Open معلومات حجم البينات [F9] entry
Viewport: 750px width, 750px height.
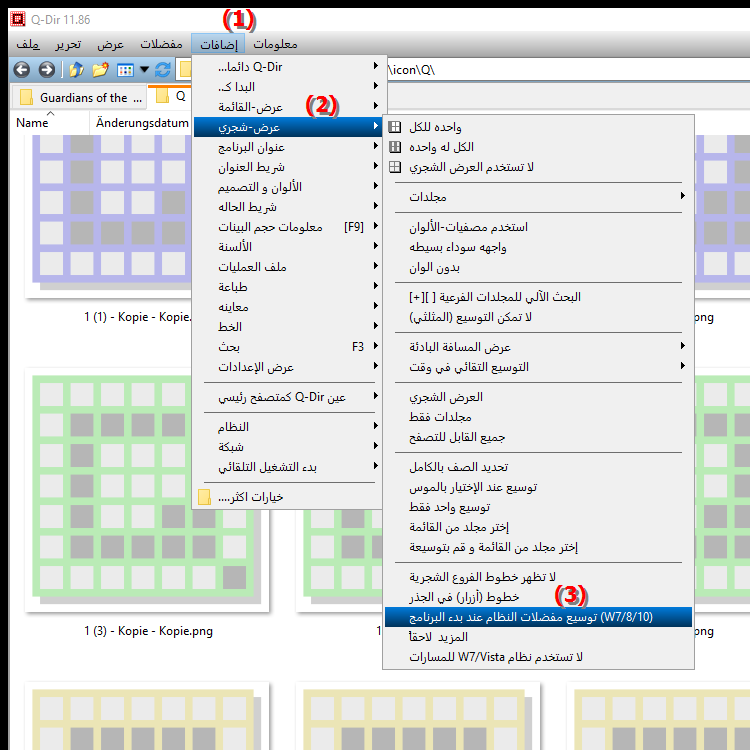[x=287, y=227]
